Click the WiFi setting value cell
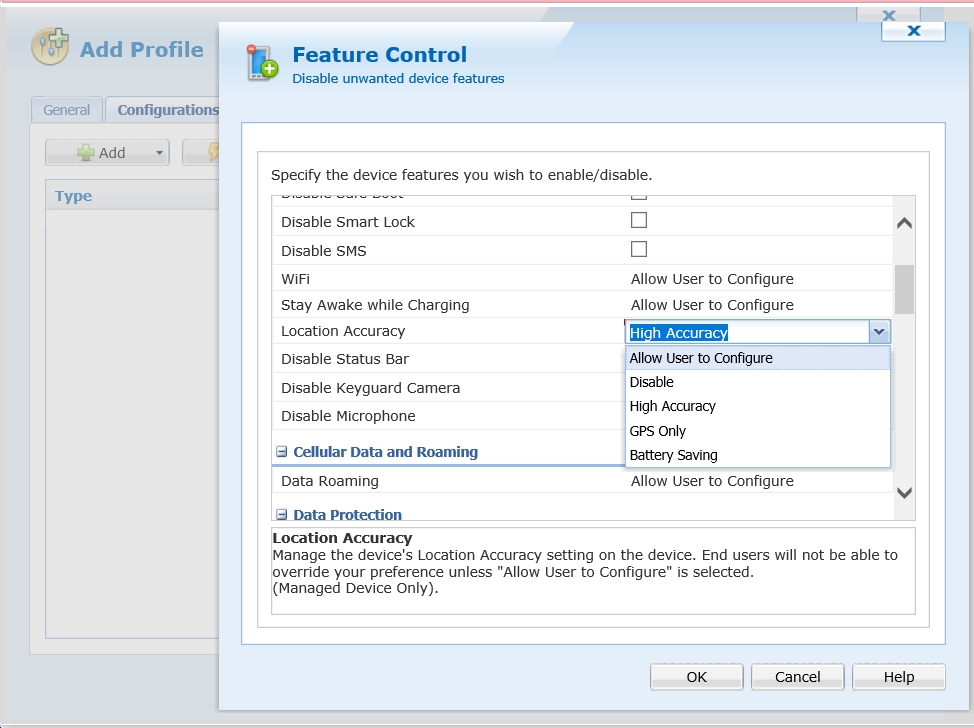Image resolution: width=974 pixels, height=728 pixels. (x=712, y=279)
